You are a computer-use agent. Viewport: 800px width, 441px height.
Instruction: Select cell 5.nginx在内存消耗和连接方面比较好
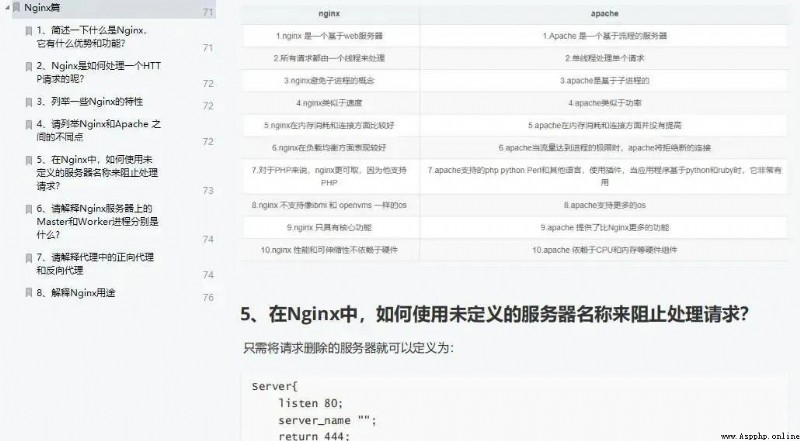329,125
